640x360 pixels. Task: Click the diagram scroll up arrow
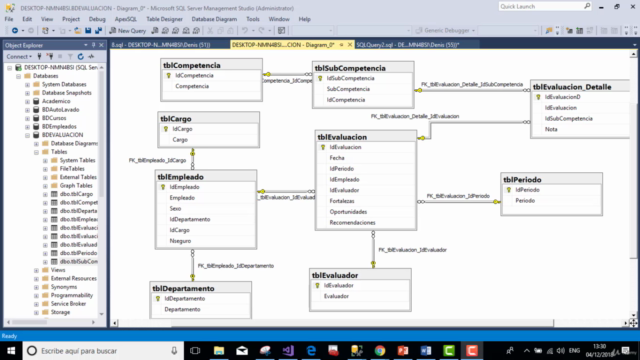[633, 54]
